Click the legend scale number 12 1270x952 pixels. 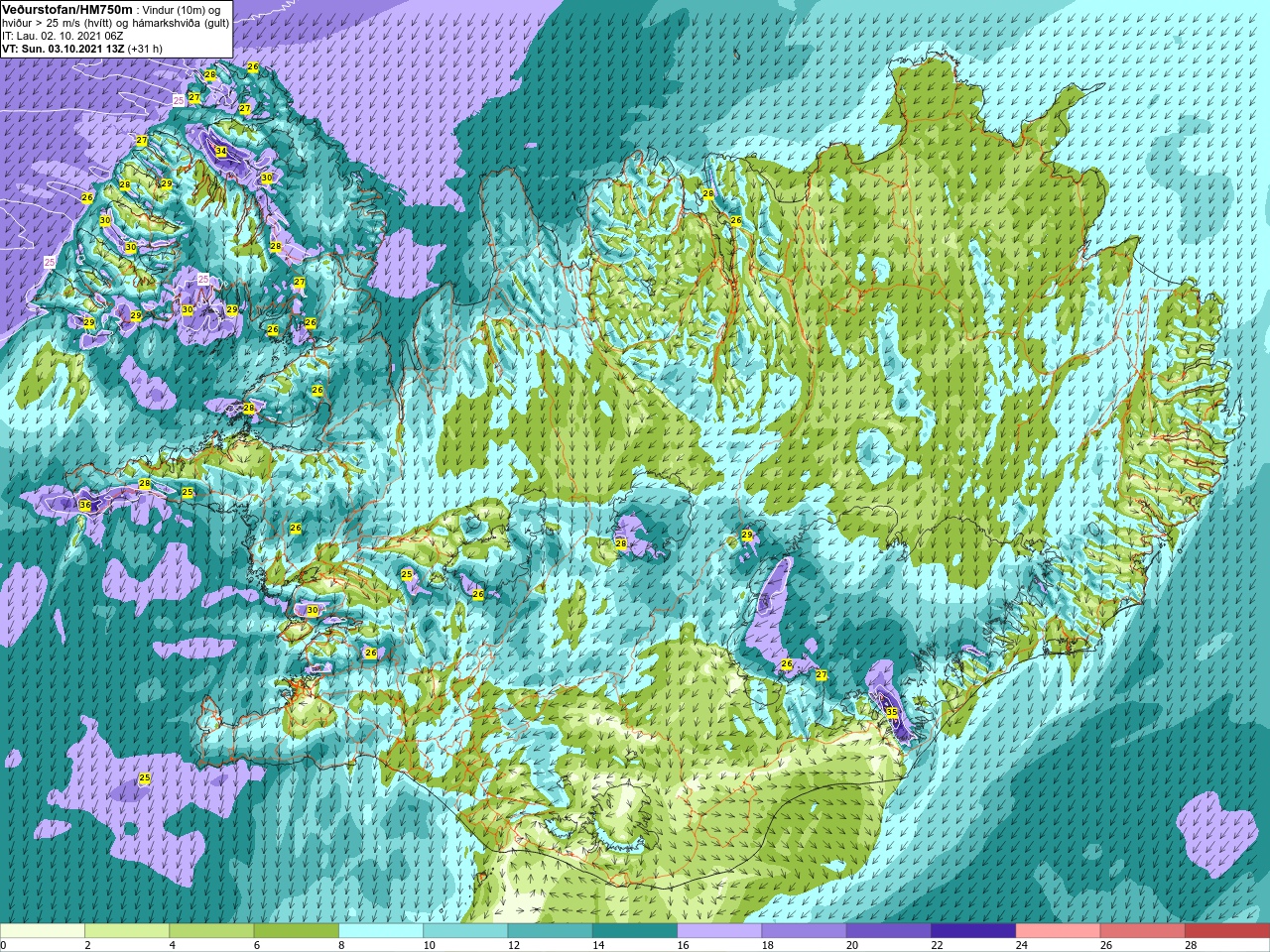pos(514,945)
